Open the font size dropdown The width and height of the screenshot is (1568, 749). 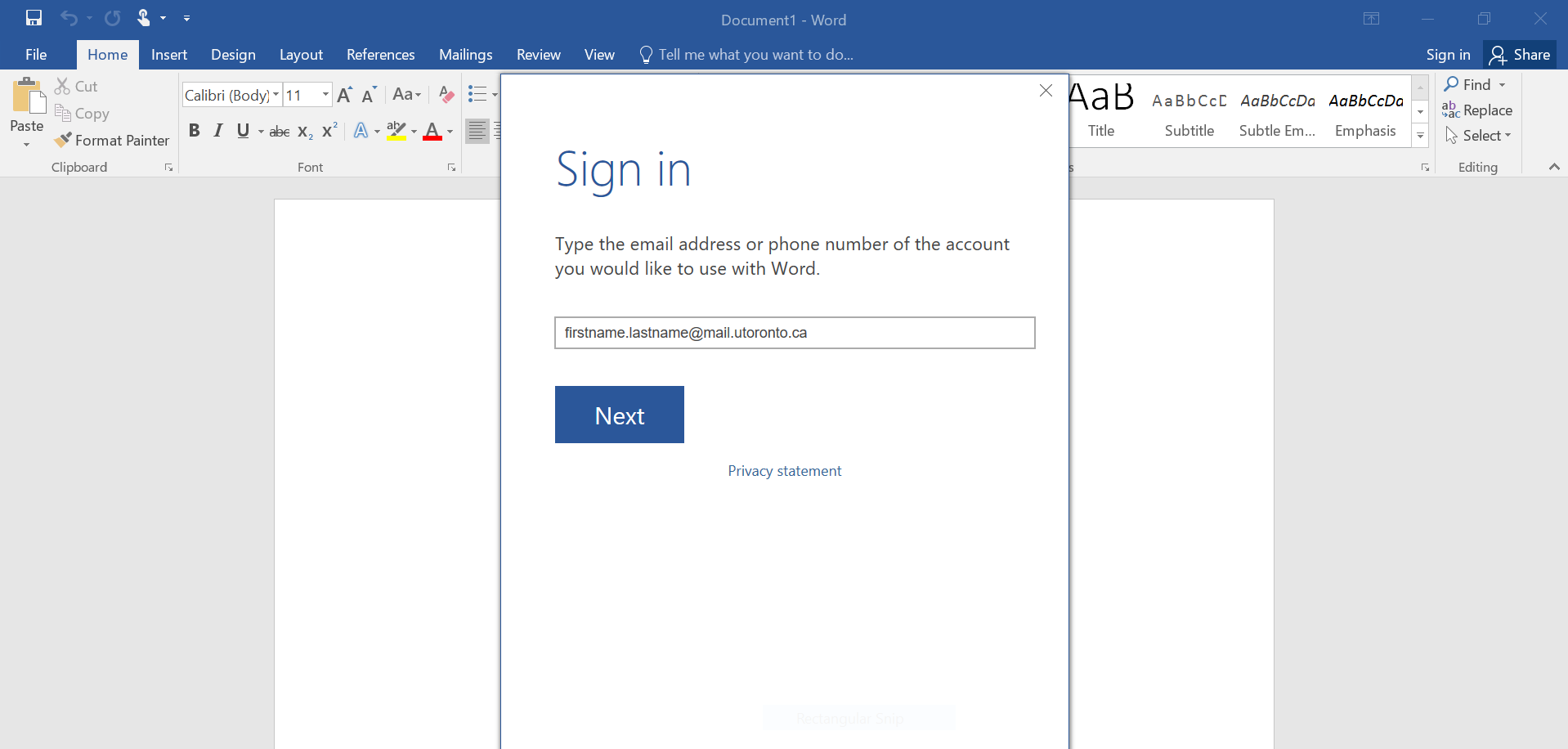point(325,95)
